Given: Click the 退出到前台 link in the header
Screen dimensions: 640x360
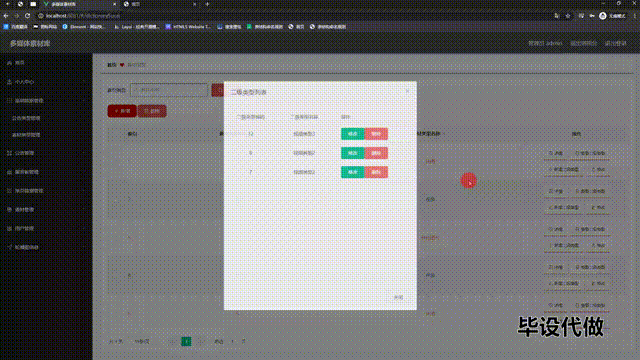Looking at the screenshot, I should (x=583, y=43).
